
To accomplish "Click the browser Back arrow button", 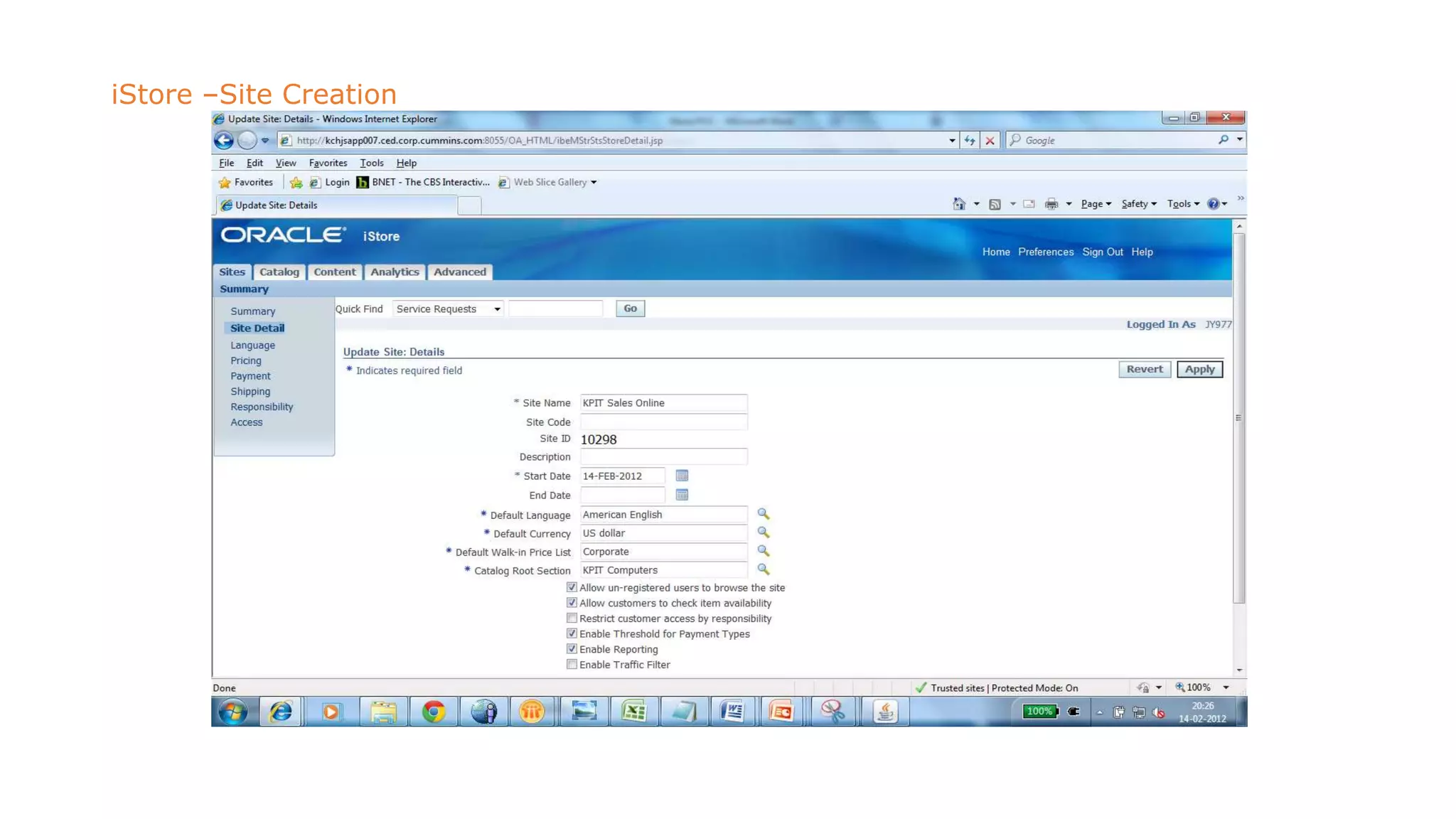I will click(x=224, y=140).
